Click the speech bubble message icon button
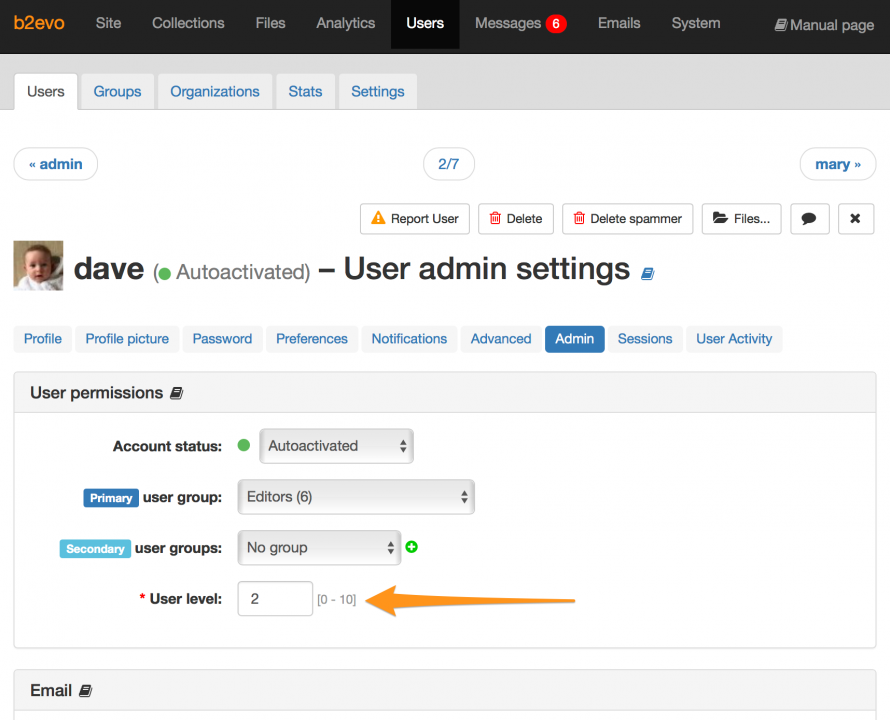This screenshot has height=720, width=890. (x=809, y=219)
